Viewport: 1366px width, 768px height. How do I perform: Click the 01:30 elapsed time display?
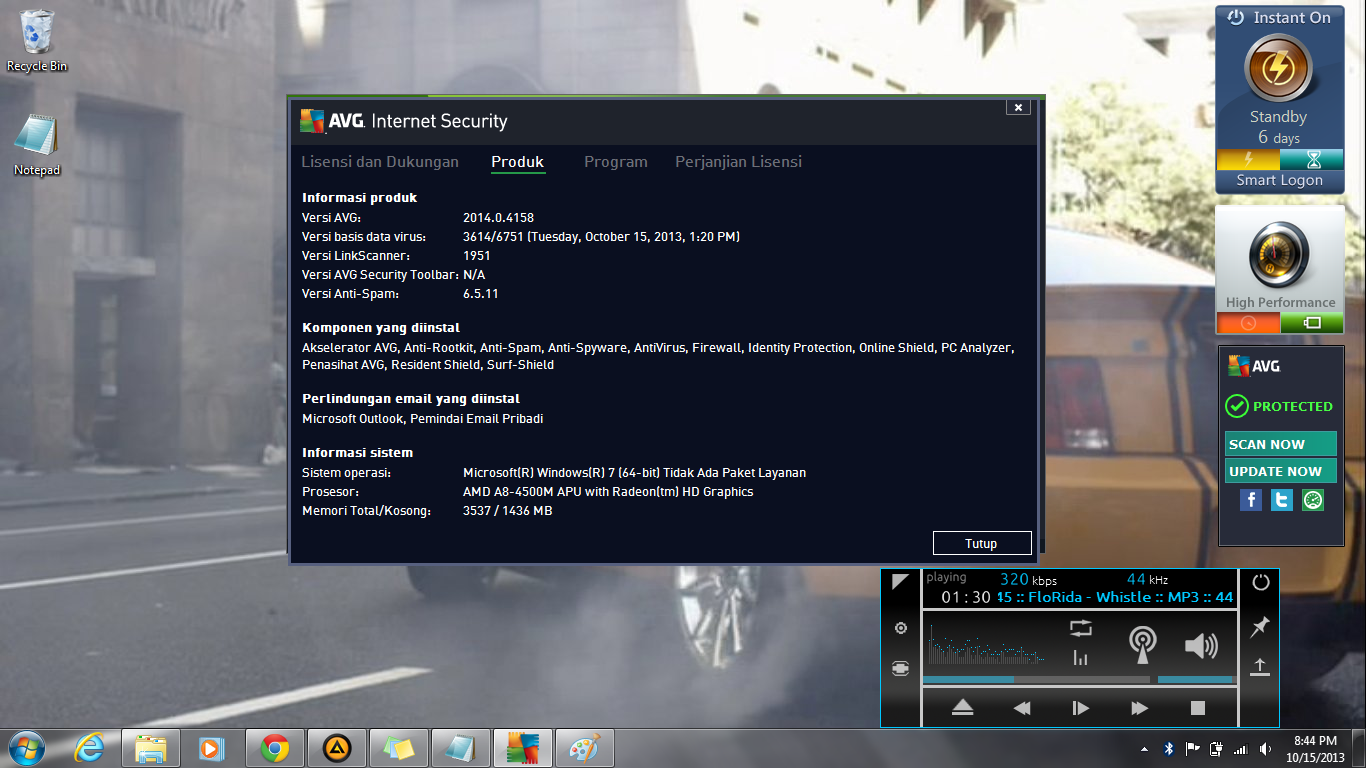[x=966, y=597]
